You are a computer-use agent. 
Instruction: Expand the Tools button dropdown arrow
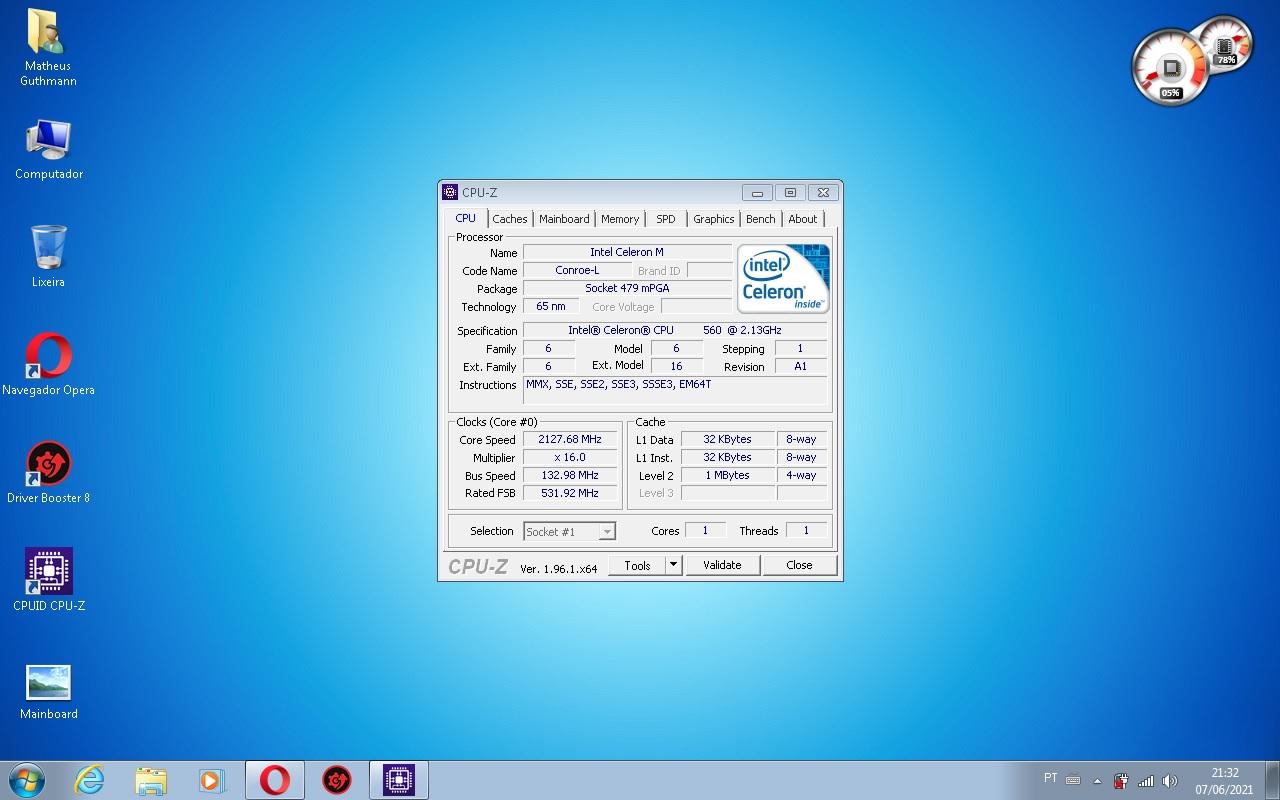pos(674,565)
